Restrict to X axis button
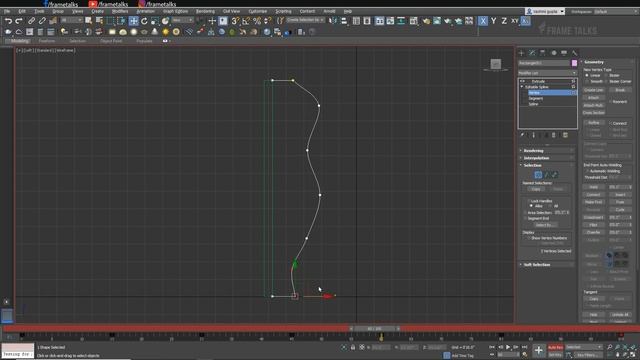This screenshot has width=640, height=360. [x=483, y=21]
